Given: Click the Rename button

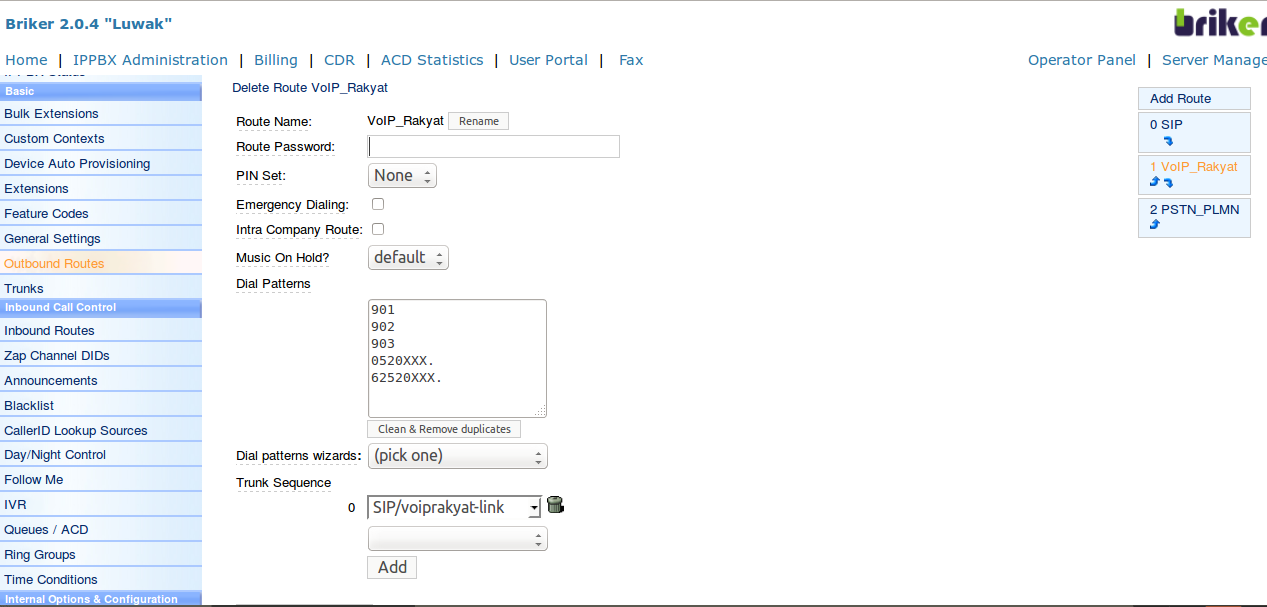Looking at the screenshot, I should coord(478,121).
